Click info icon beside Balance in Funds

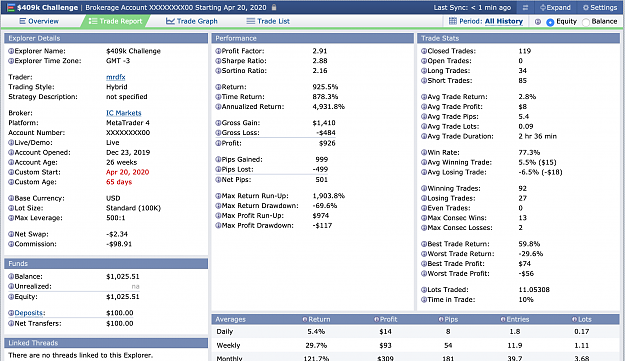(x=11, y=277)
